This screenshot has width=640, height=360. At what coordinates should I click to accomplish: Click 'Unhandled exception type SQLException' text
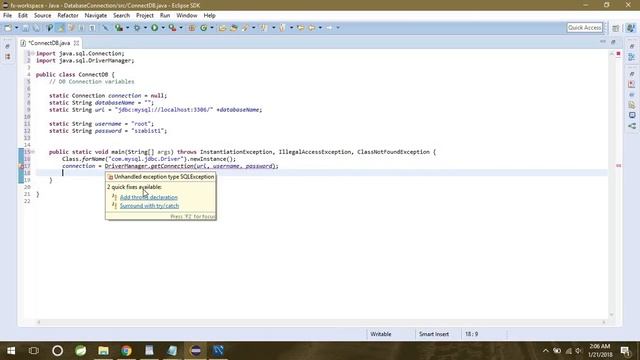[164, 177]
